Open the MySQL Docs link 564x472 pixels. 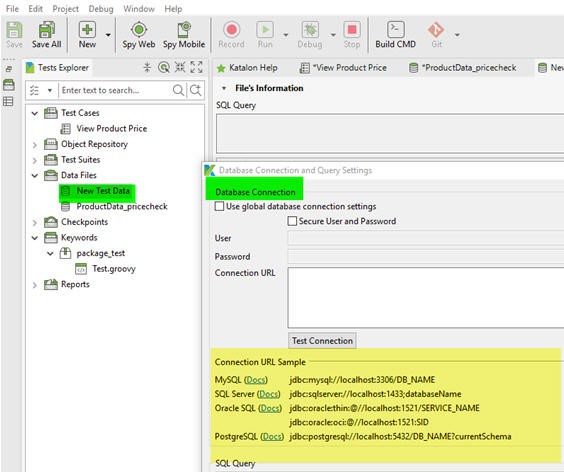pyautogui.click(x=256, y=380)
